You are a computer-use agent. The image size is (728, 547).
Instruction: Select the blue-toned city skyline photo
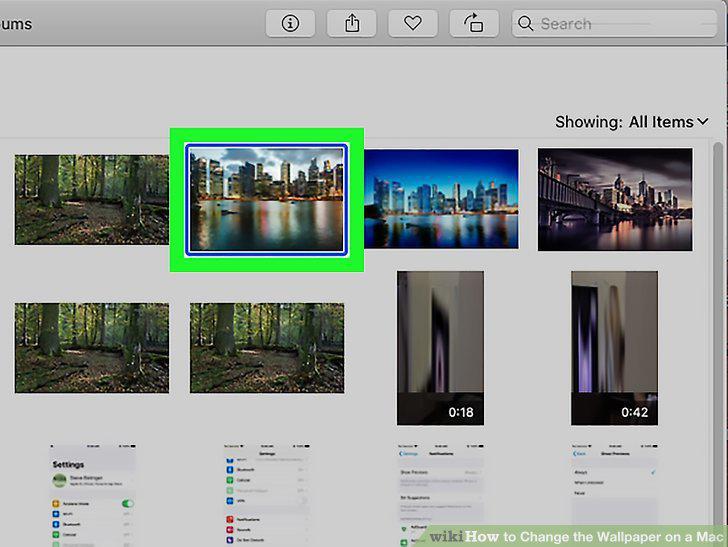click(442, 199)
